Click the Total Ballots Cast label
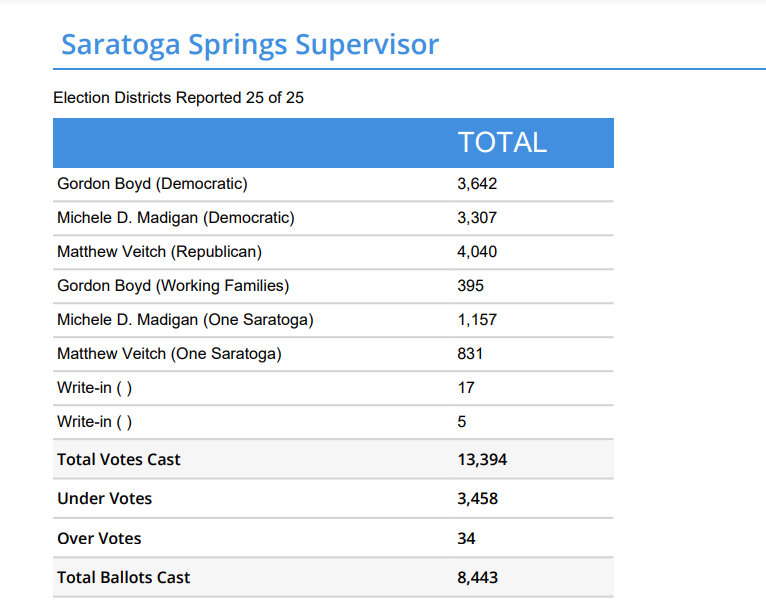 pos(124,578)
